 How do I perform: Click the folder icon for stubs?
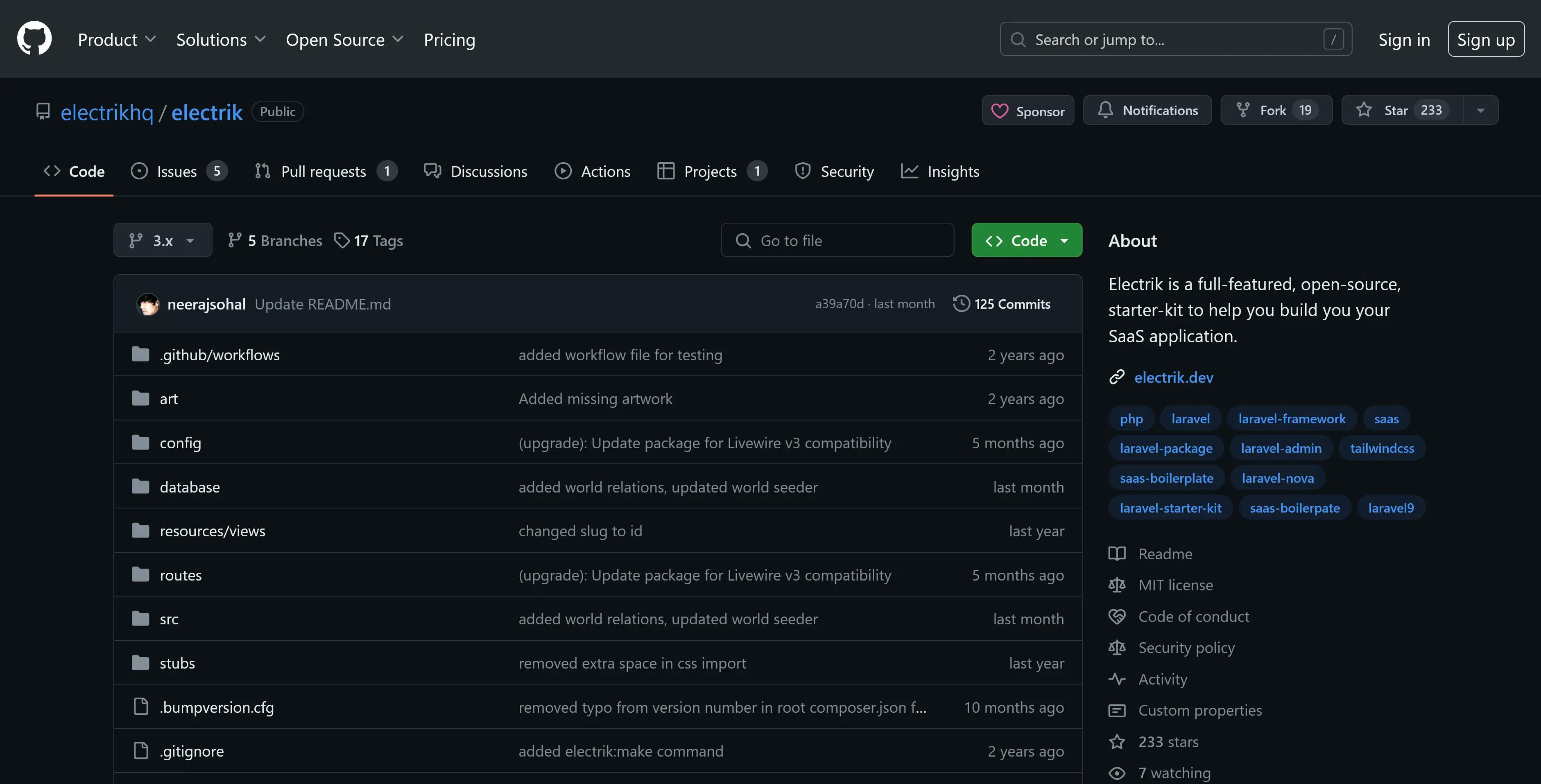point(140,662)
